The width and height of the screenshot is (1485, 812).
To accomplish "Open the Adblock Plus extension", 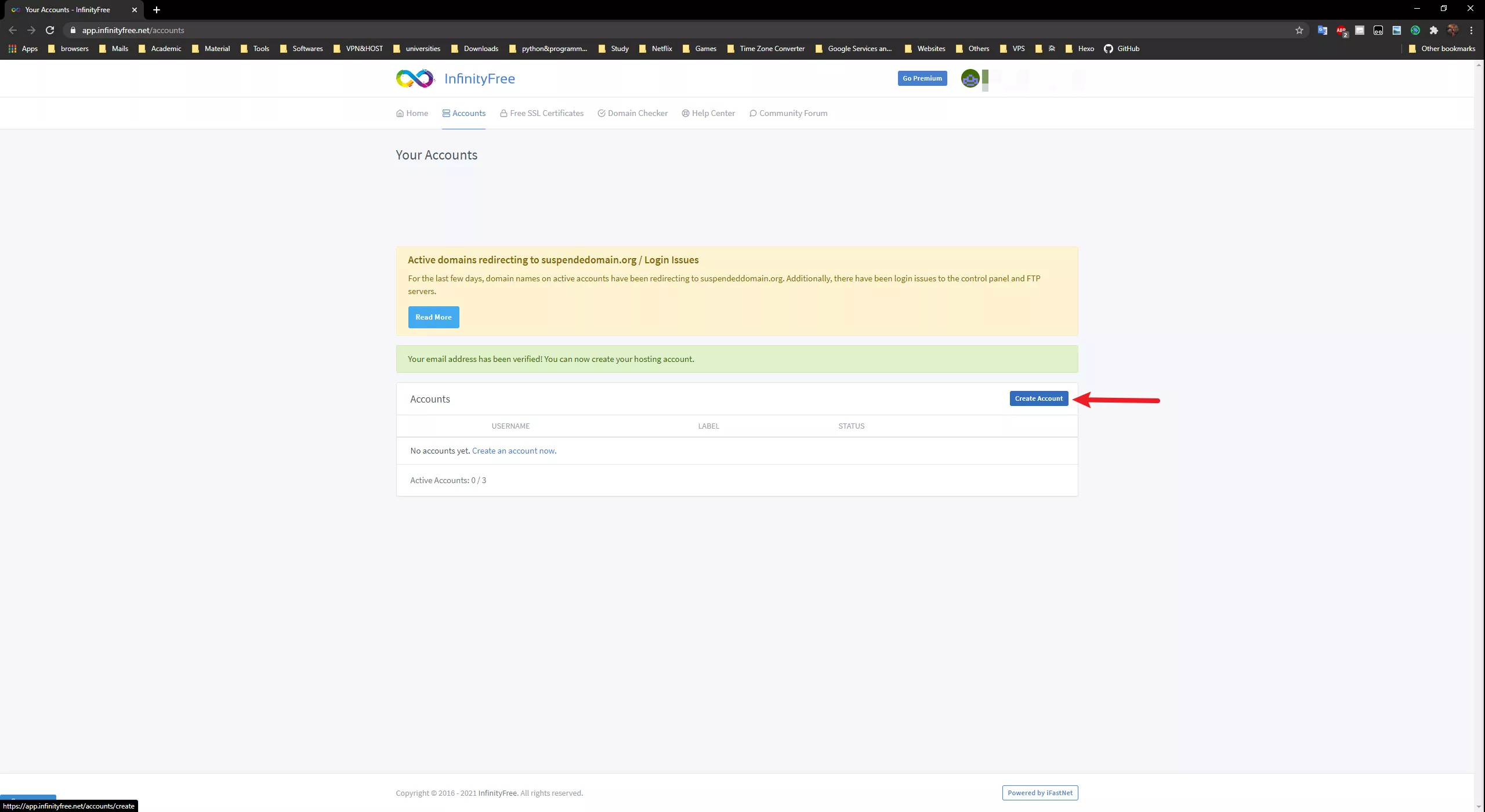I will [1341, 30].
